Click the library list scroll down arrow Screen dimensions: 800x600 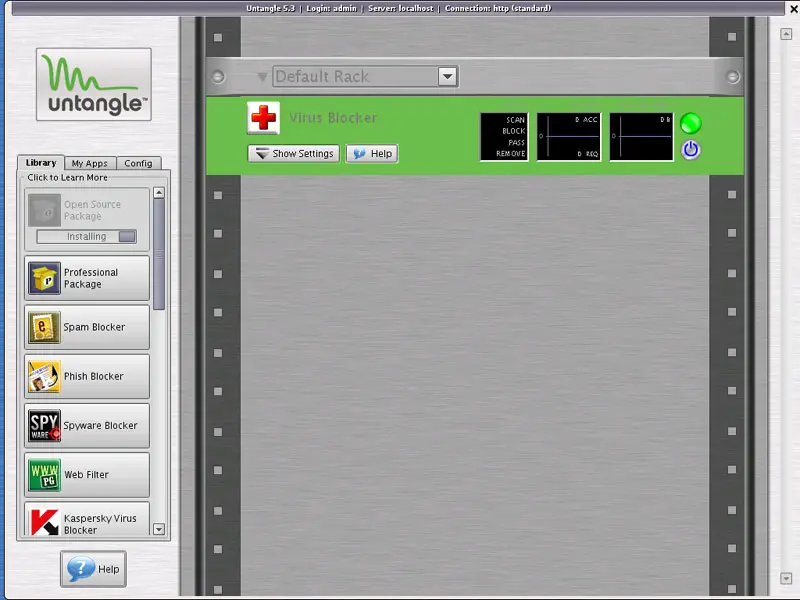click(159, 529)
